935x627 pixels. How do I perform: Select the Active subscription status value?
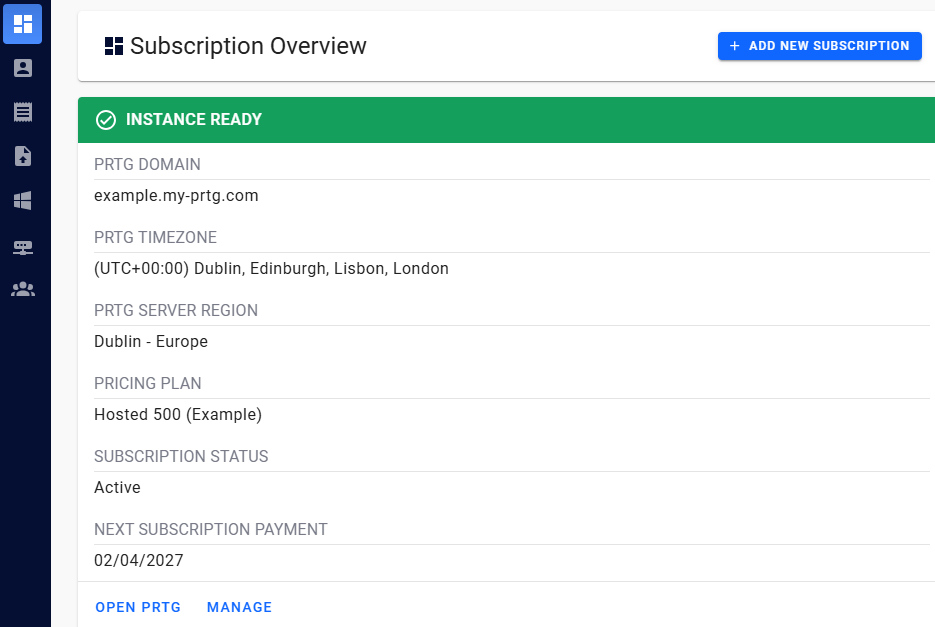tap(117, 487)
